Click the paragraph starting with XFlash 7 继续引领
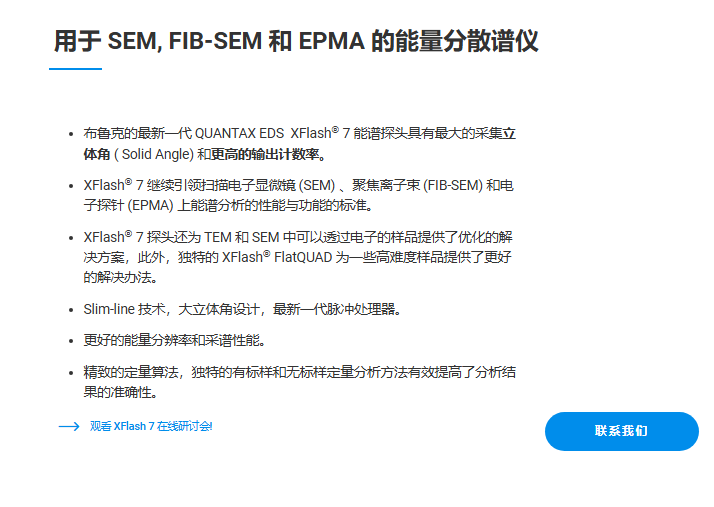The width and height of the screenshot is (714, 507). tap(299, 195)
